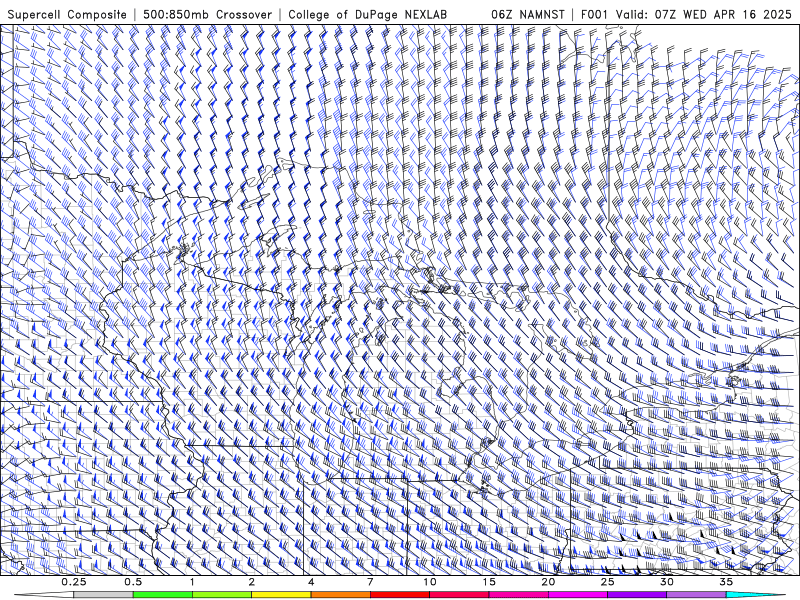Viewport: 800px width, 600px height.
Task: Click the "35" legend value
Action: tap(726, 582)
